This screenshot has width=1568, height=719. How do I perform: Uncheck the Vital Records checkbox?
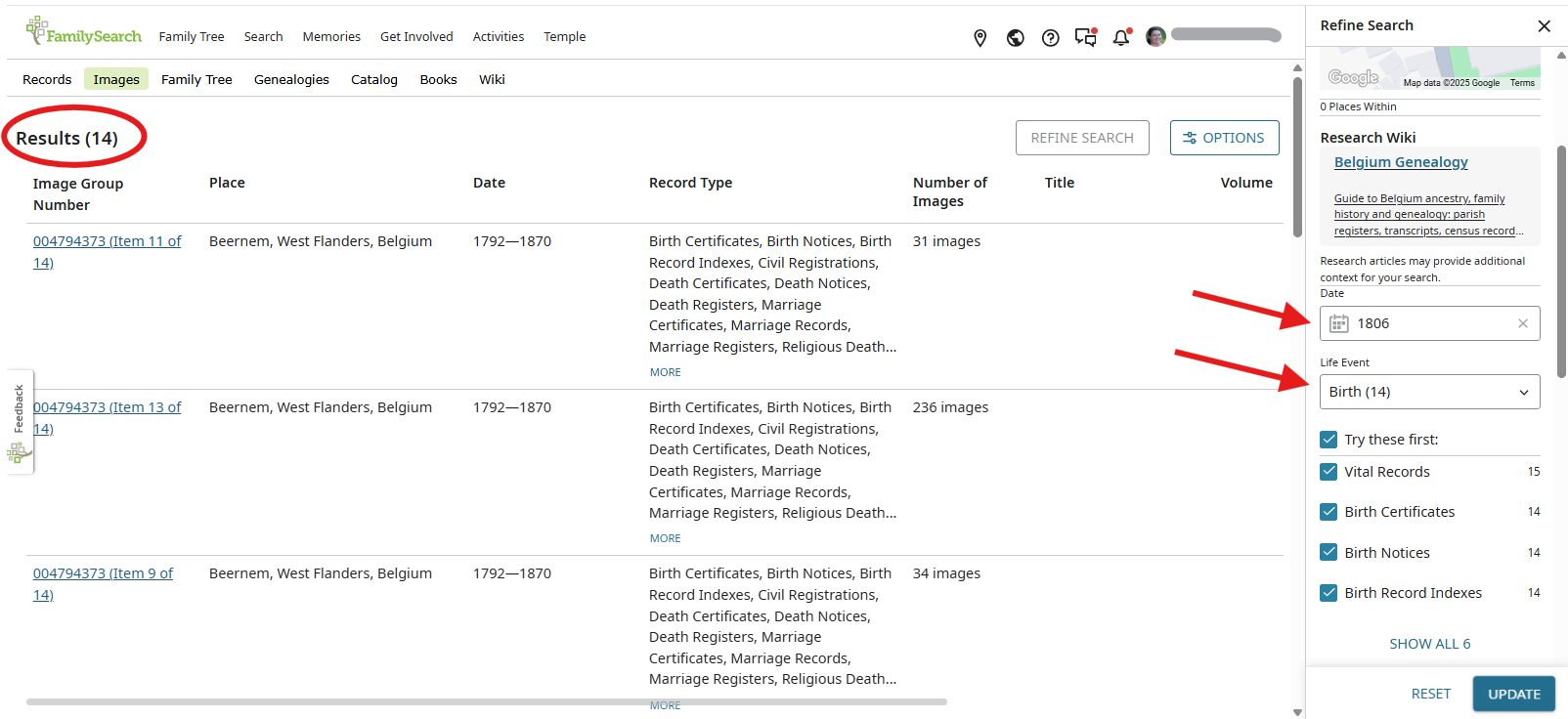[1328, 472]
